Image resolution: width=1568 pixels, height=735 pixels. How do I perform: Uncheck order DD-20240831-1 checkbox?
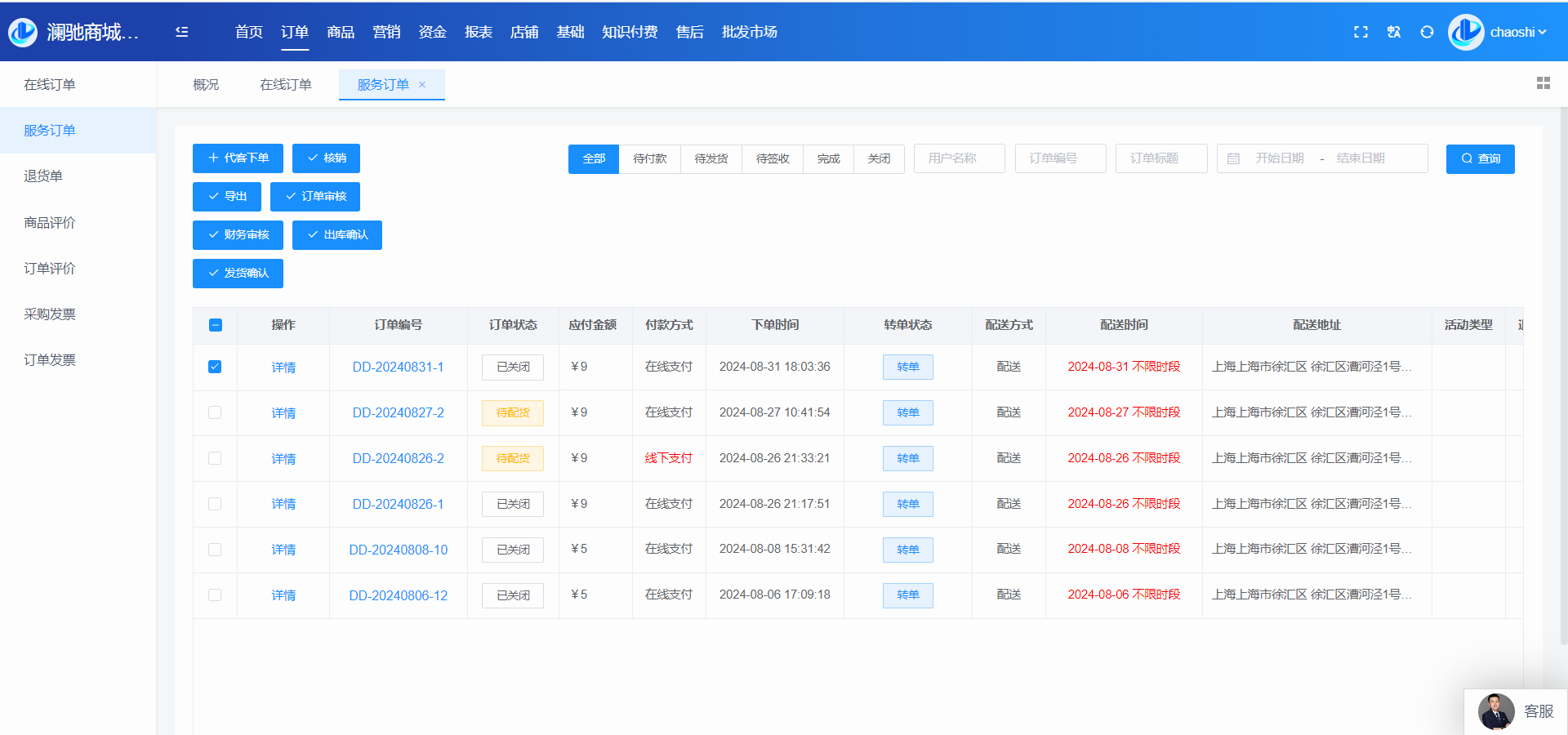coord(215,367)
